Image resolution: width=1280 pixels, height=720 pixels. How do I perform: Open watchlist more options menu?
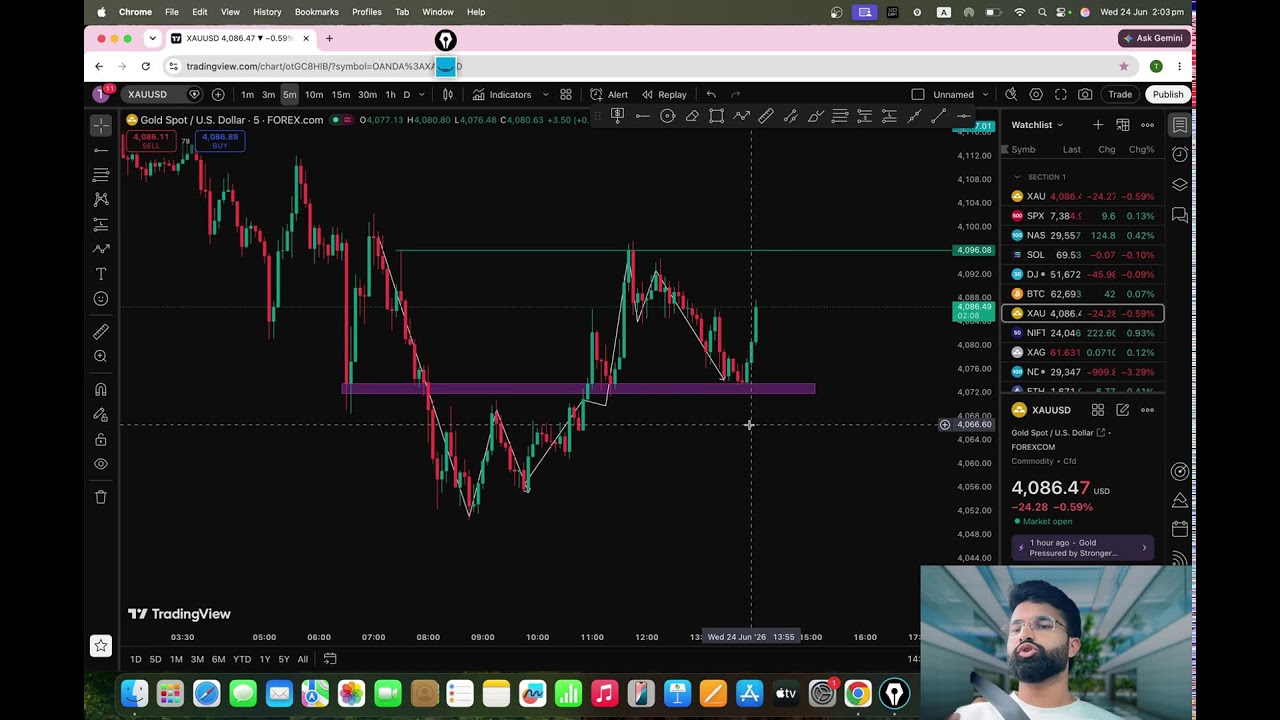[x=1148, y=125]
